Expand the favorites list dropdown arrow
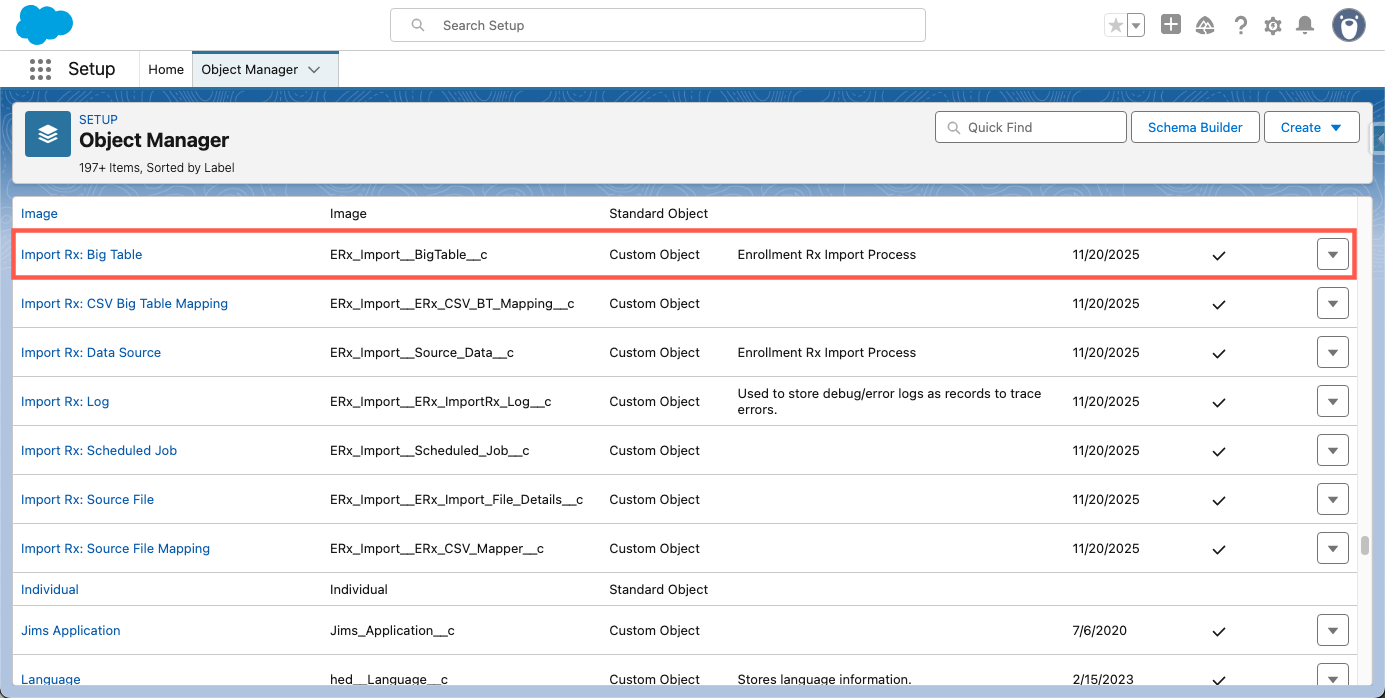This screenshot has height=698, width=1385. tap(1136, 26)
